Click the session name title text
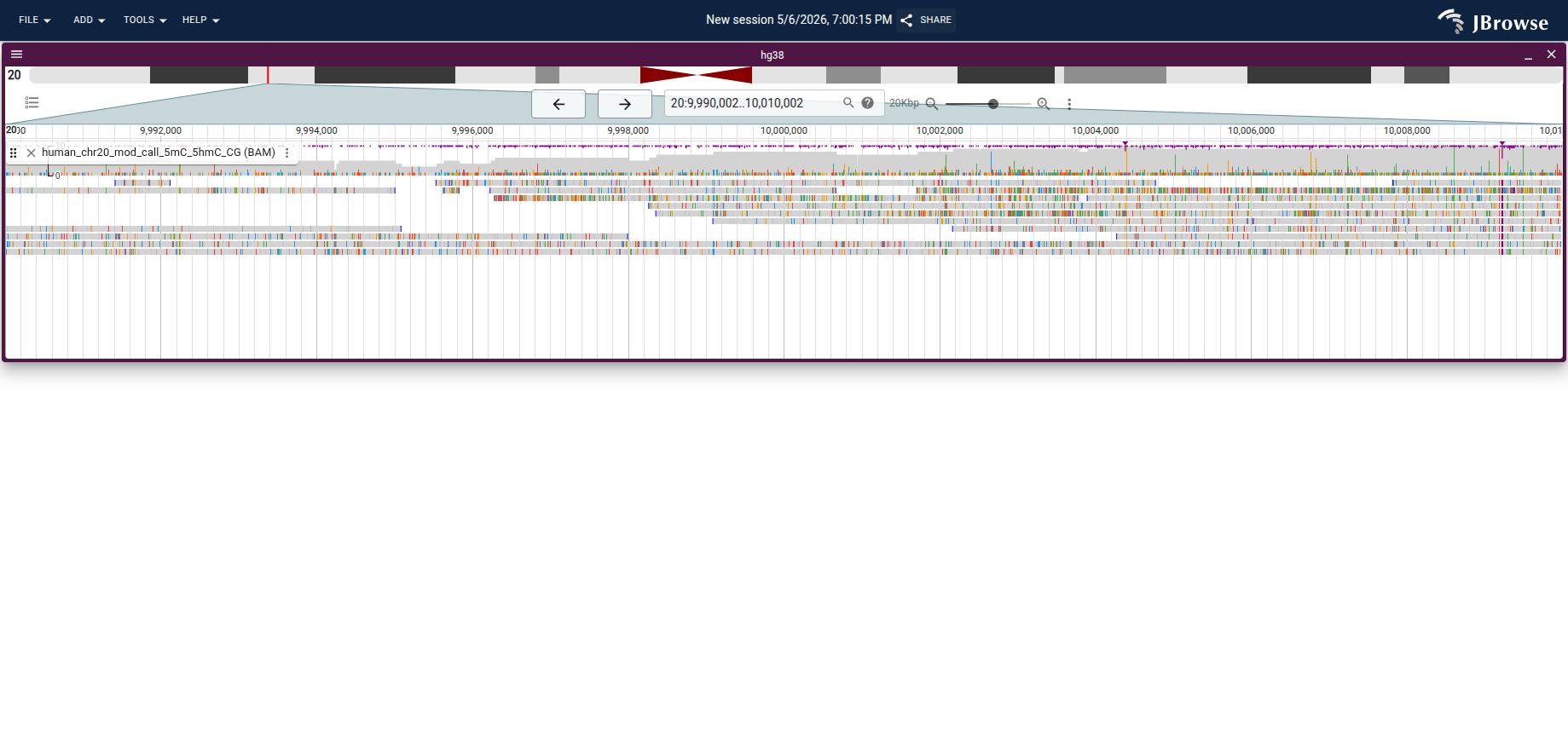The width and height of the screenshot is (1568, 755). pyautogui.click(x=799, y=20)
